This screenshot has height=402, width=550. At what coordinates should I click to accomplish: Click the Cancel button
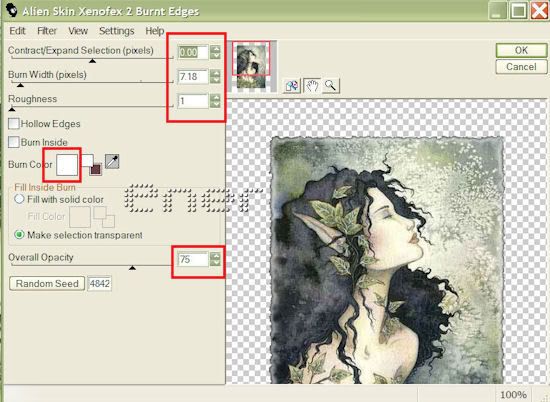[521, 67]
